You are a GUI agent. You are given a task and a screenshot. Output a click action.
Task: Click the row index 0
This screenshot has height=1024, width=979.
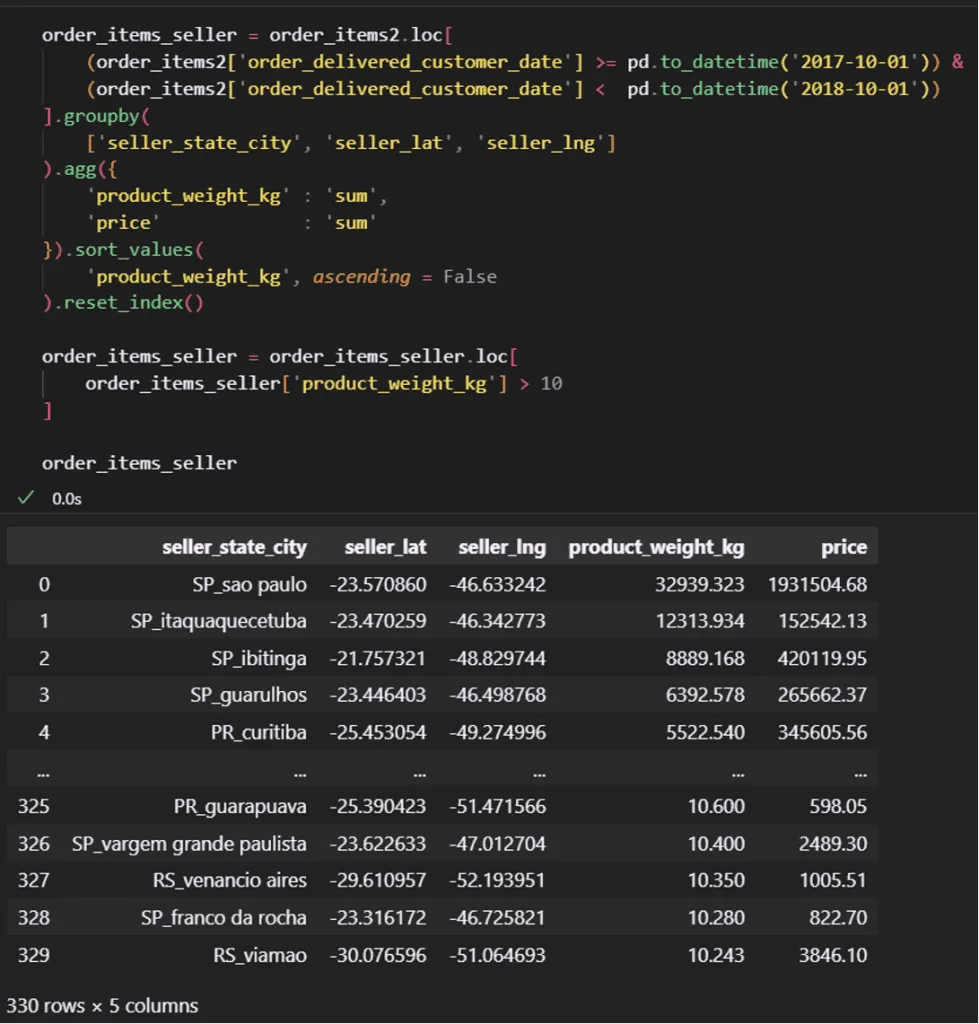(x=44, y=584)
